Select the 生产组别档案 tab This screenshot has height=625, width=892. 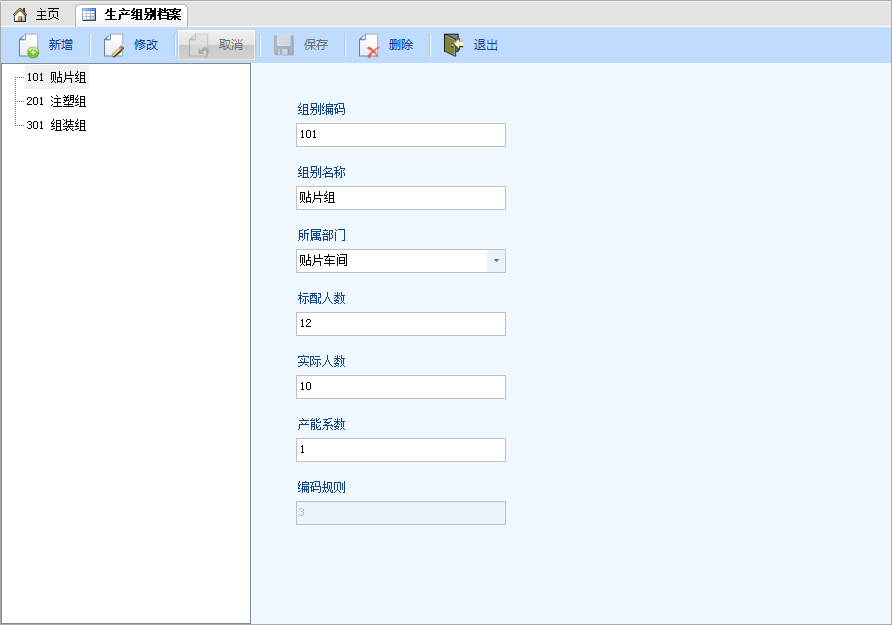coord(132,15)
